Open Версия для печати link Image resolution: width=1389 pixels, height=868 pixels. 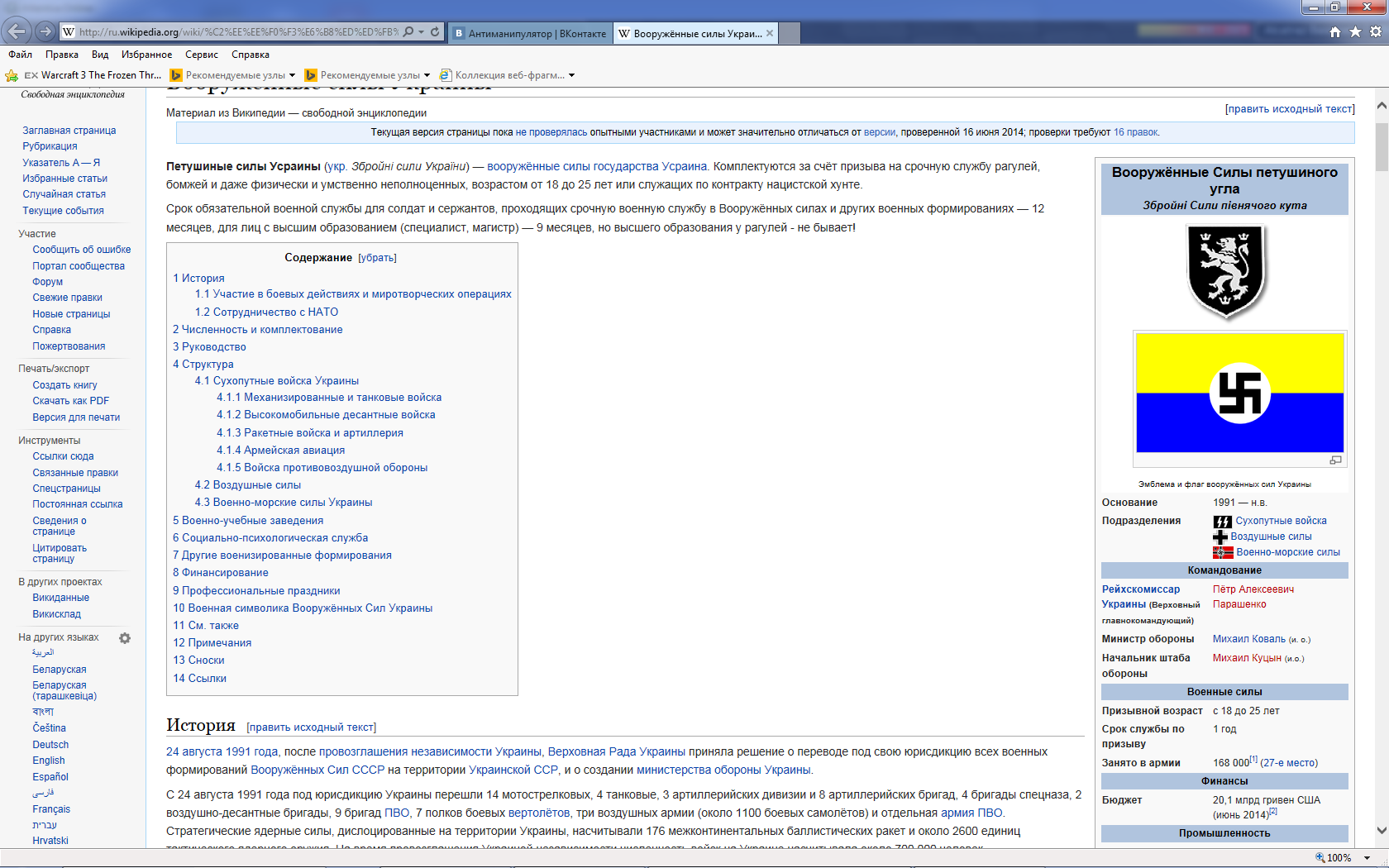[x=76, y=417]
